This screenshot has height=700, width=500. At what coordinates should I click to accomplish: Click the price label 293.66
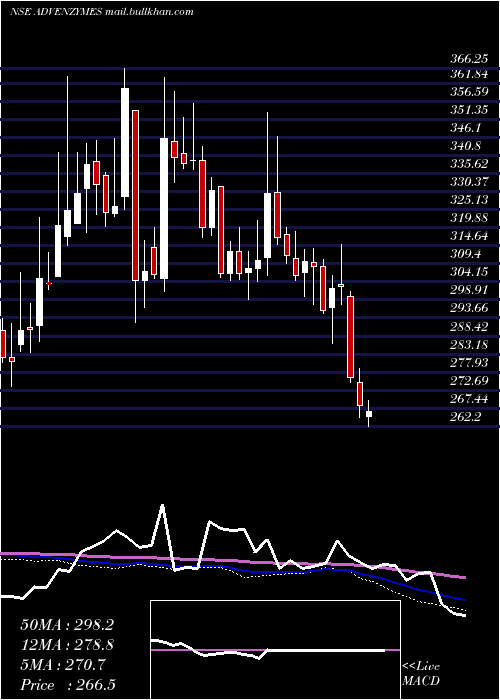click(x=469, y=308)
